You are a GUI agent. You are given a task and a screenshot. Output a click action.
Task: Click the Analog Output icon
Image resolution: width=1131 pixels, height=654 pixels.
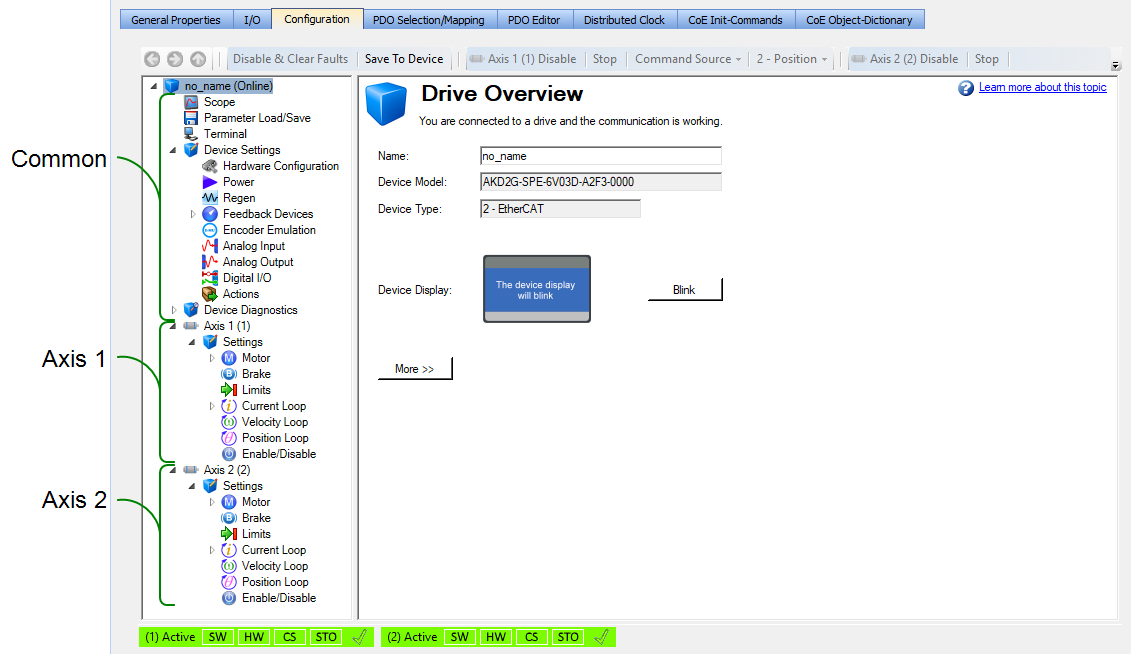[x=210, y=262]
